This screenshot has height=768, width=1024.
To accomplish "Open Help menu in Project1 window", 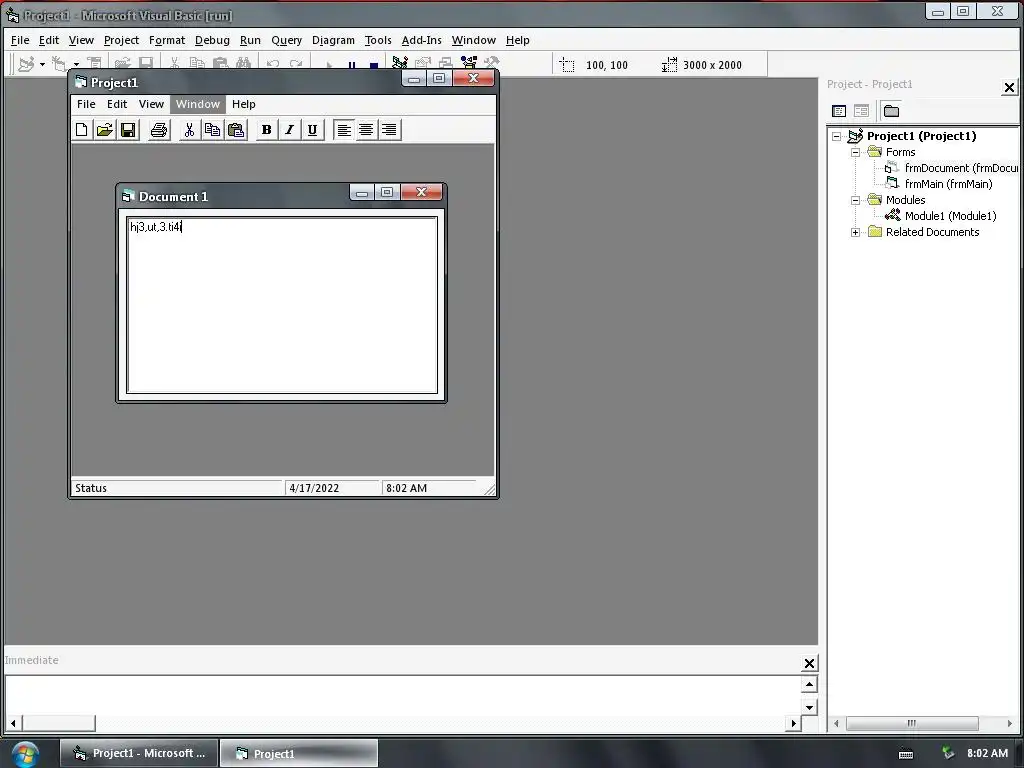I will point(244,104).
